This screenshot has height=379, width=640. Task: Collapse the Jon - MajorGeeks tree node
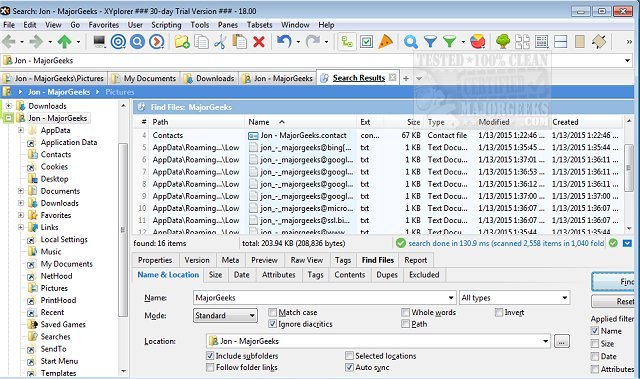coord(8,118)
